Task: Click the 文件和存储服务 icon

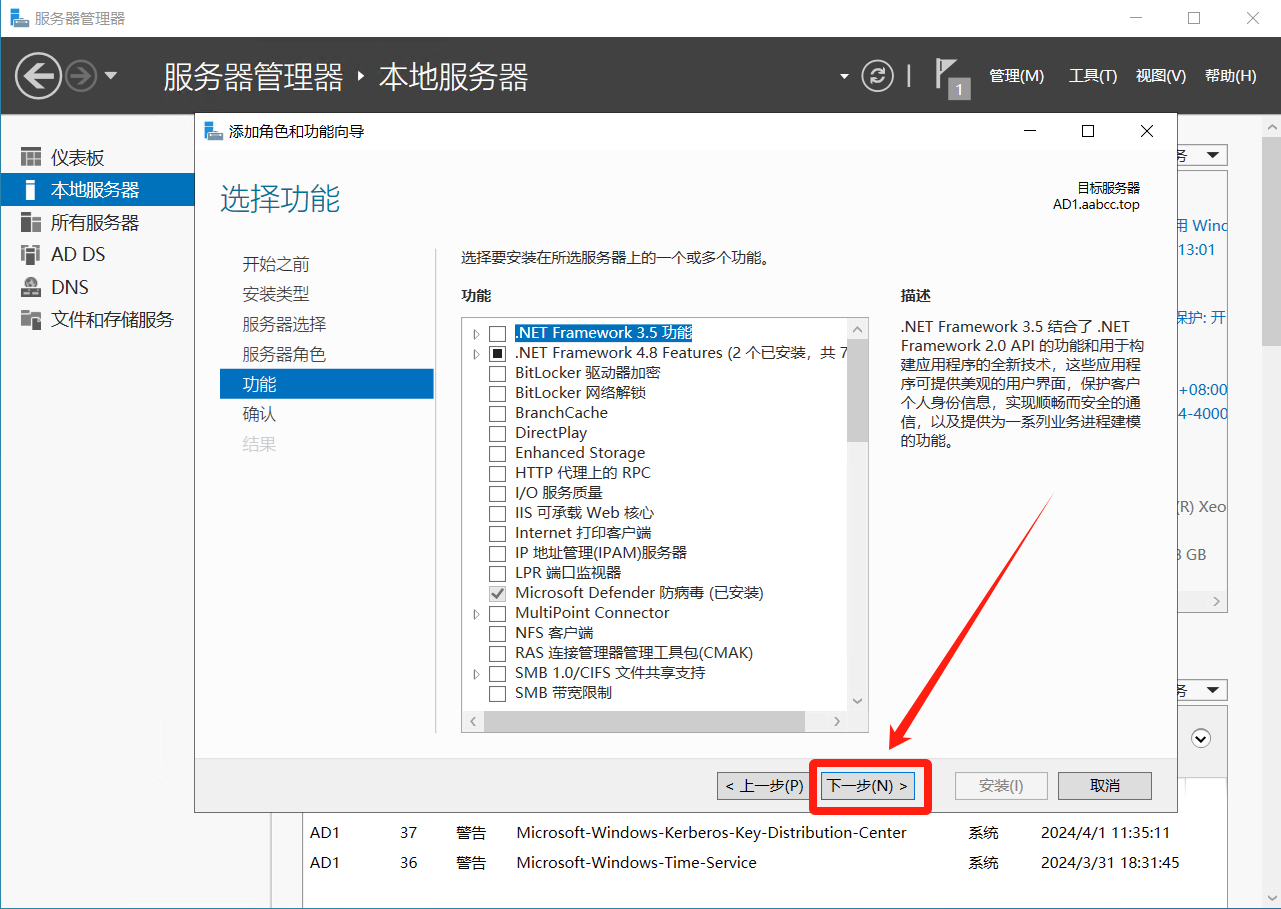Action: pyautogui.click(x=32, y=320)
